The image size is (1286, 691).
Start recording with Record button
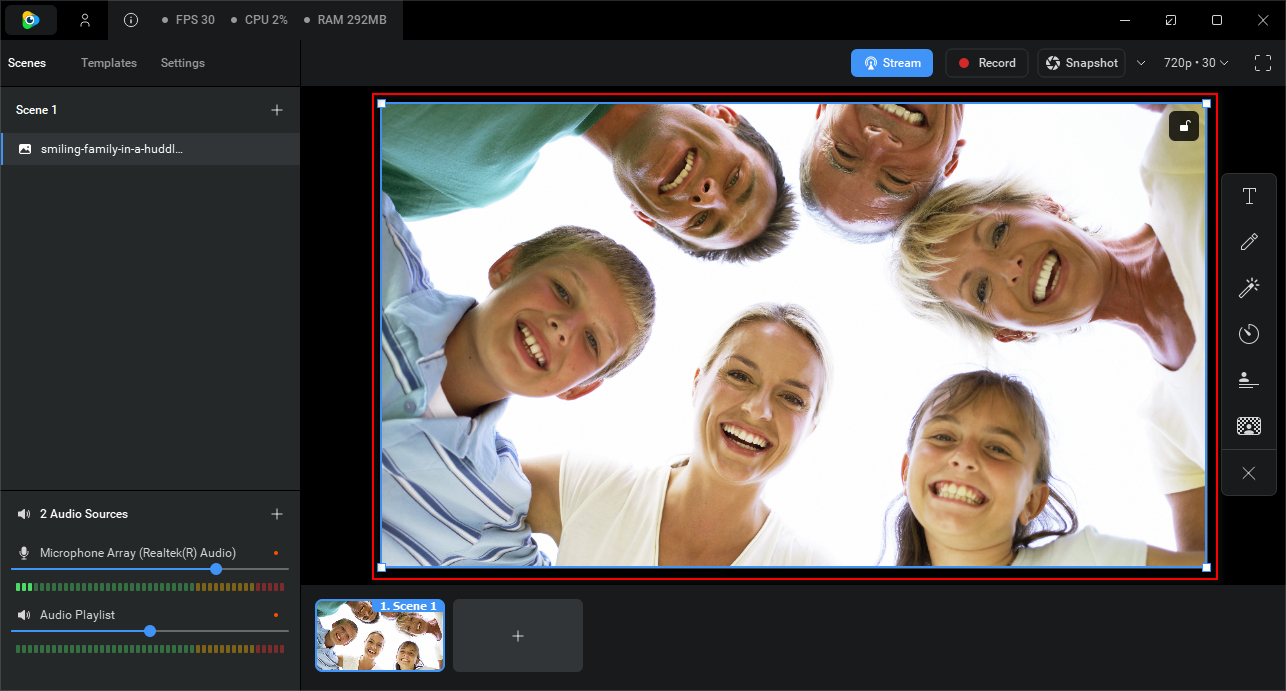click(x=987, y=63)
